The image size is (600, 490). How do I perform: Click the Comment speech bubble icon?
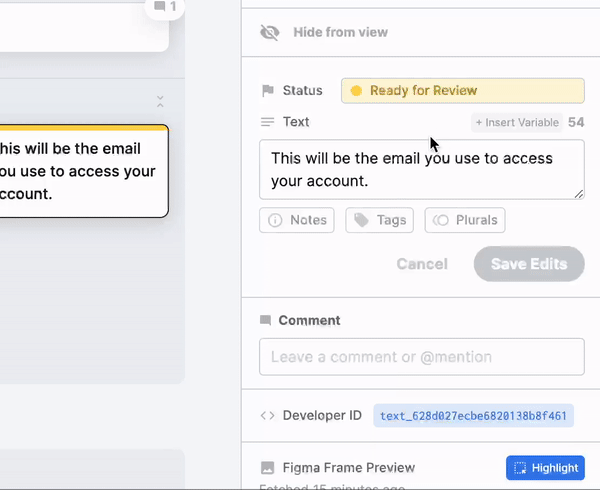click(266, 321)
